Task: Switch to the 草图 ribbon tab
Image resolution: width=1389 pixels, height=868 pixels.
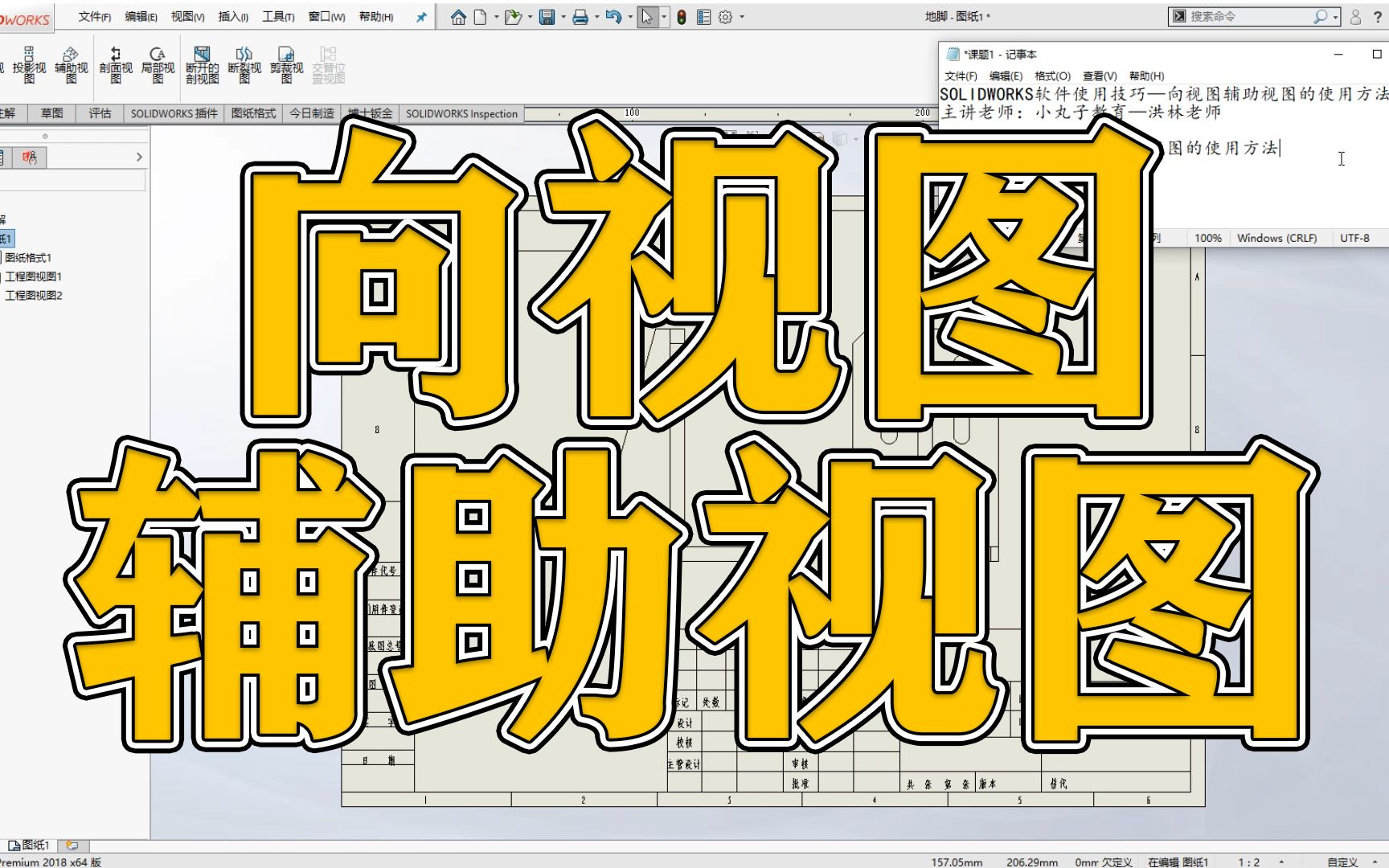Action: click(51, 113)
